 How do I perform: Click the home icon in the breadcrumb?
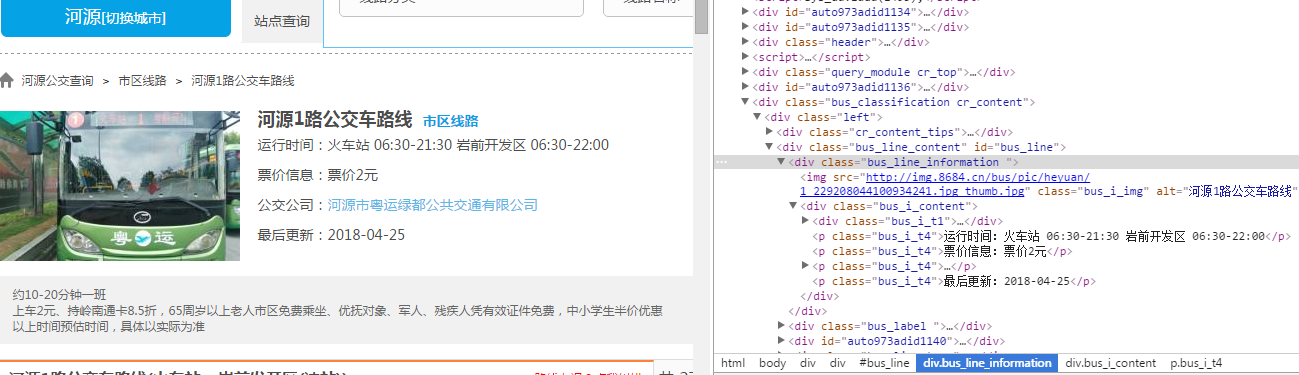(7, 80)
